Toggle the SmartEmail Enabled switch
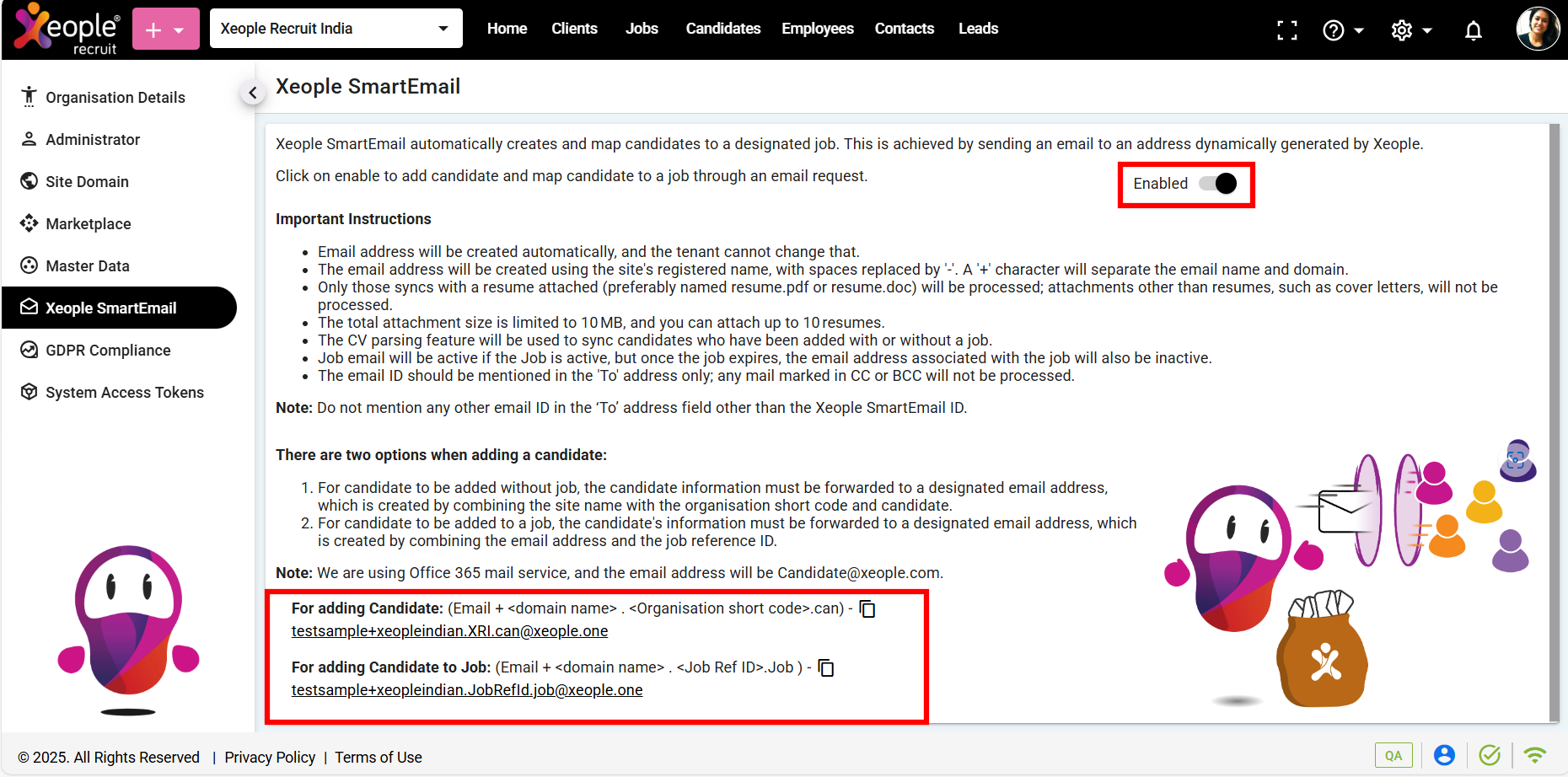Image resolution: width=1568 pixels, height=777 pixels. tap(1218, 184)
